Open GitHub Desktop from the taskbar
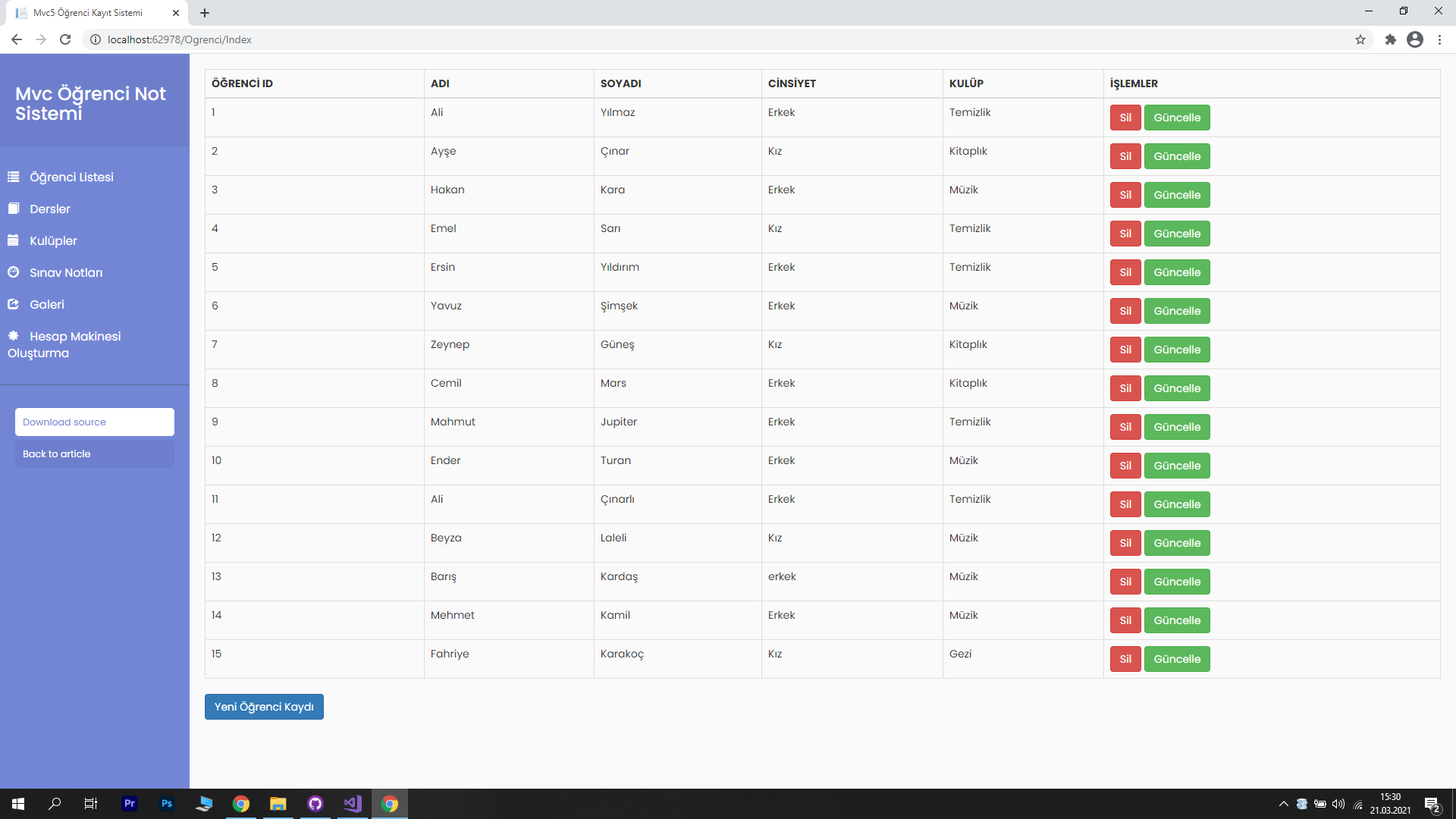This screenshot has height=819, width=1456. click(x=315, y=804)
